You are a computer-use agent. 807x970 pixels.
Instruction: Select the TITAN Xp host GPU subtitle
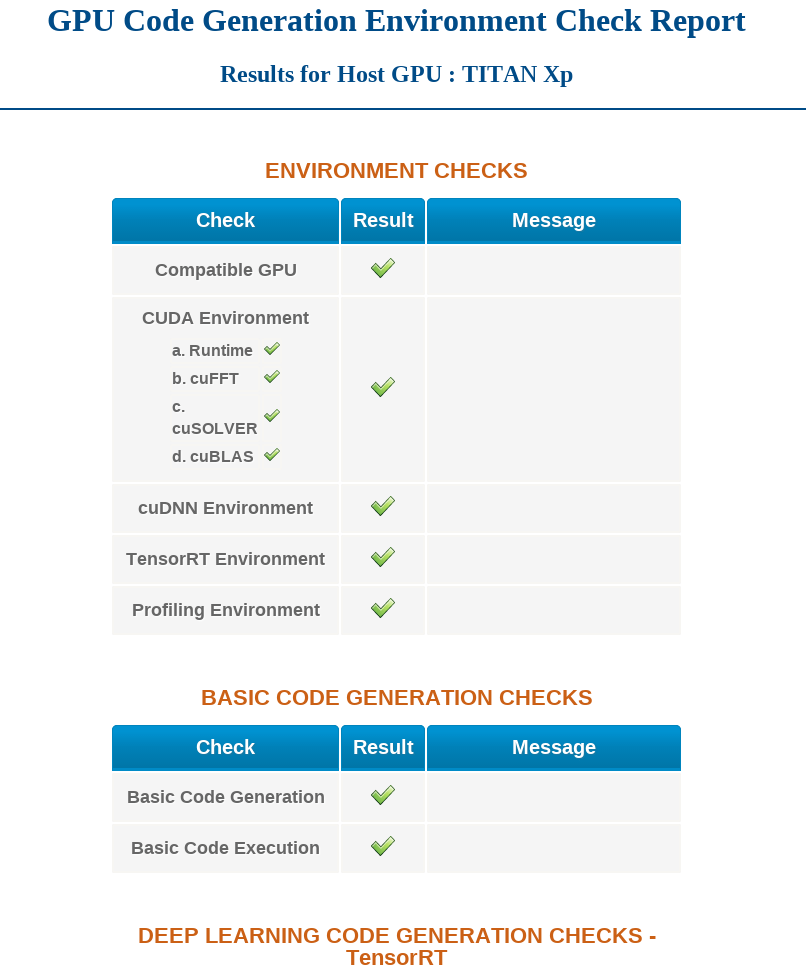[396, 74]
